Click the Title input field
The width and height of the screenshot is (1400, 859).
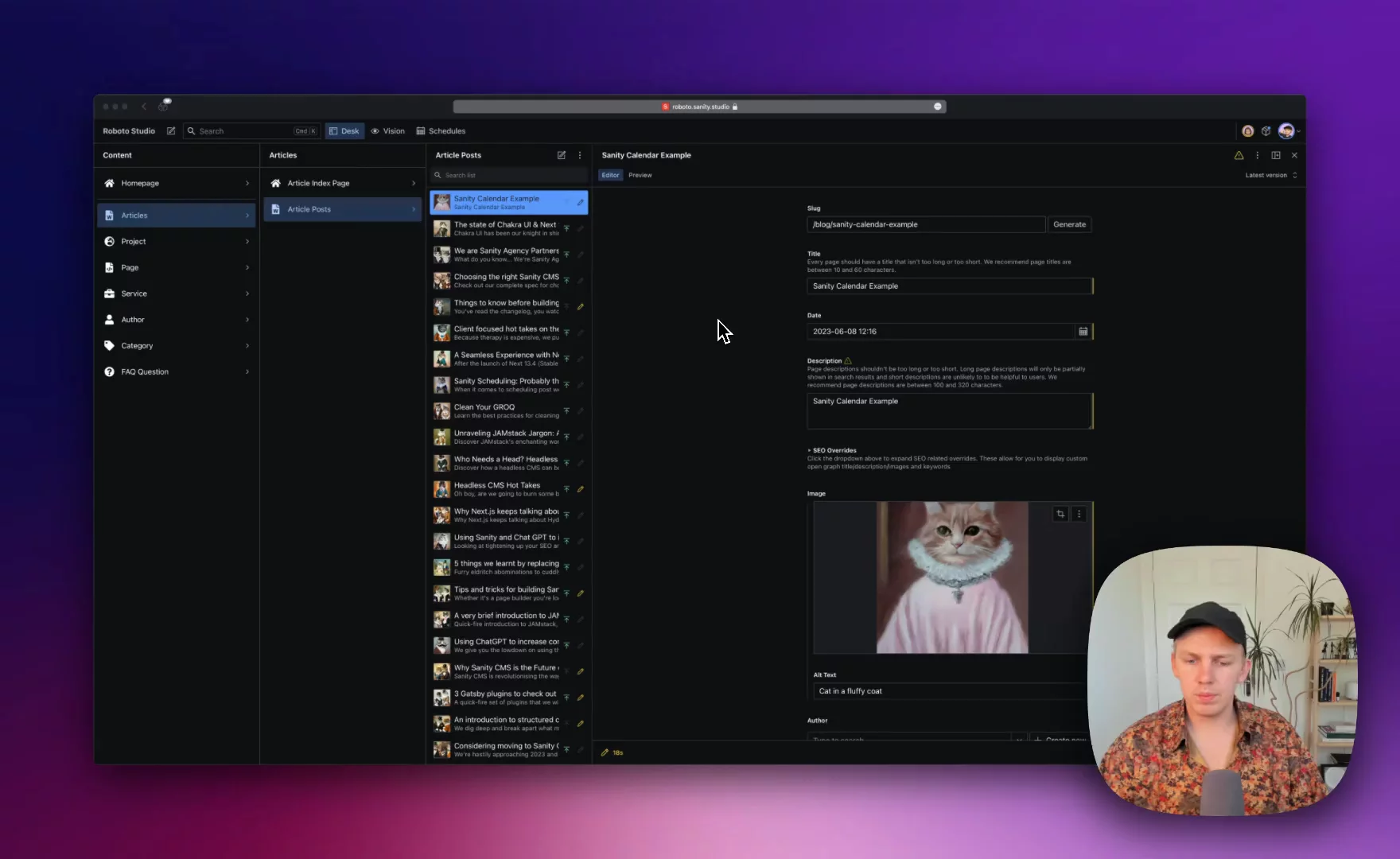coord(950,286)
